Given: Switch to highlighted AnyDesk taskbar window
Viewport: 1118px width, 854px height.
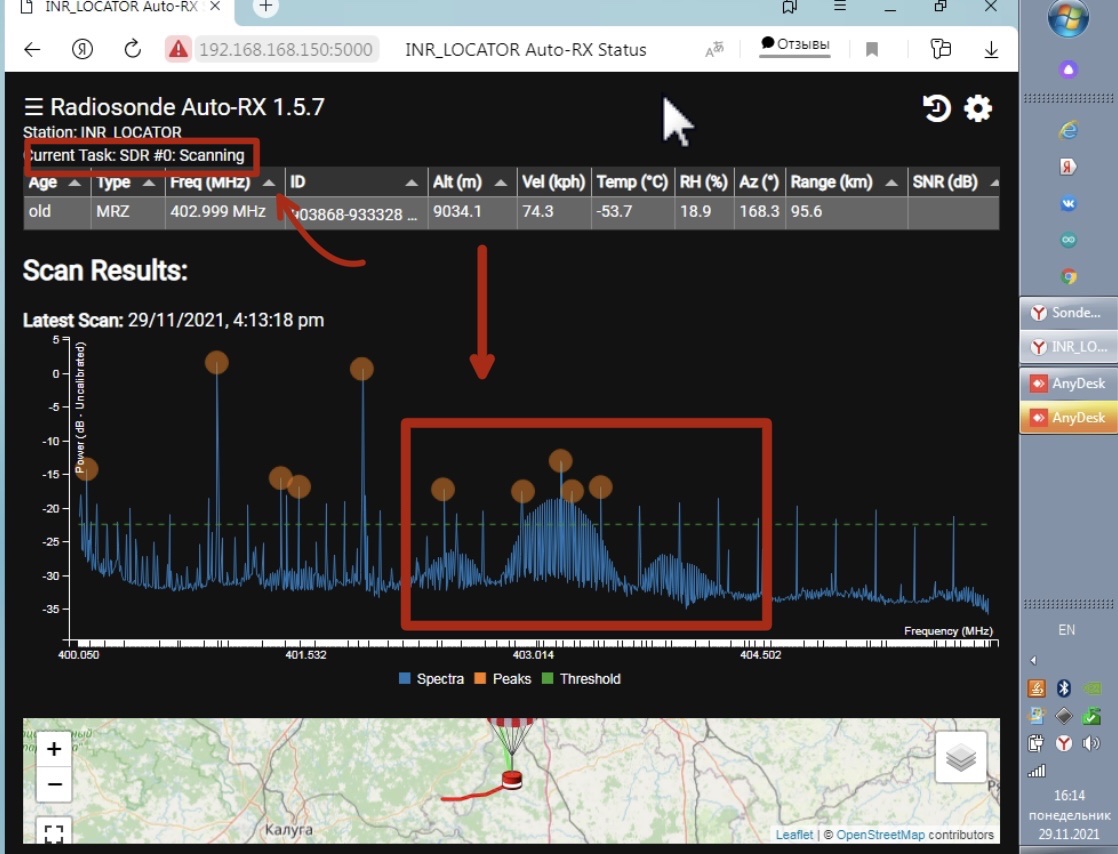Looking at the screenshot, I should pos(1067,418).
